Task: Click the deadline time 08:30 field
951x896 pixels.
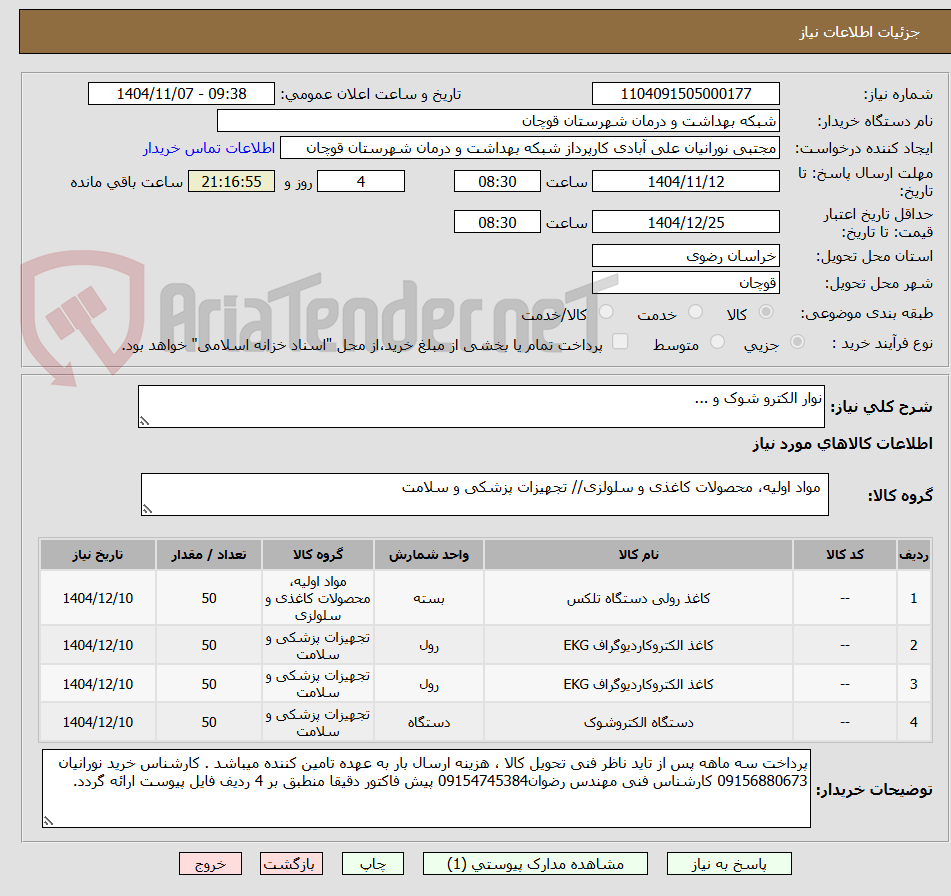Action: click(497, 181)
